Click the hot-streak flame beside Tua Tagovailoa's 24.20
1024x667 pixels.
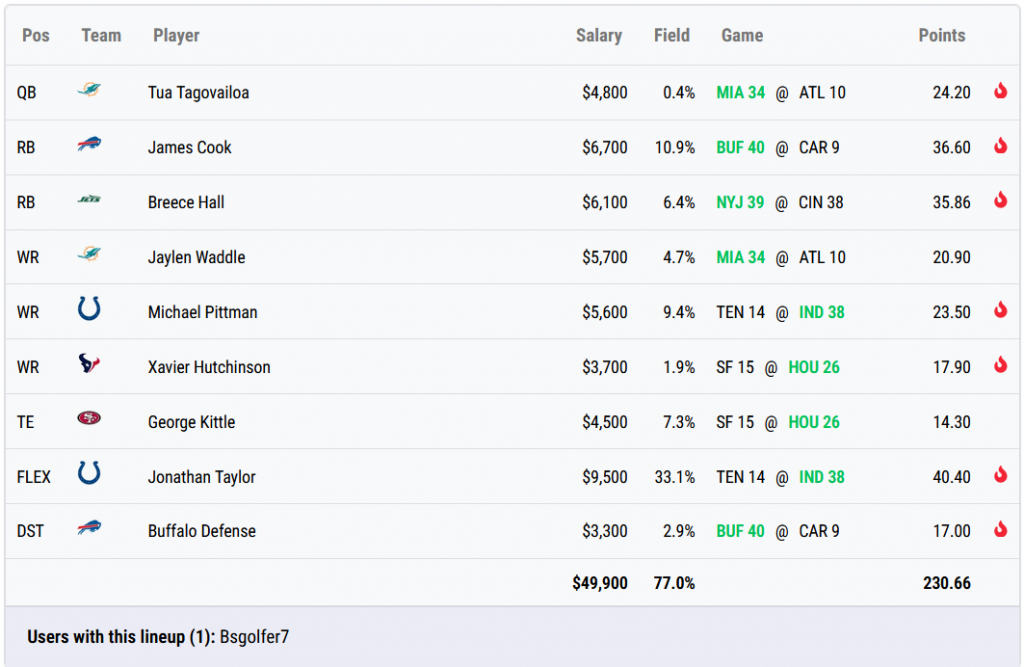tap(1000, 91)
